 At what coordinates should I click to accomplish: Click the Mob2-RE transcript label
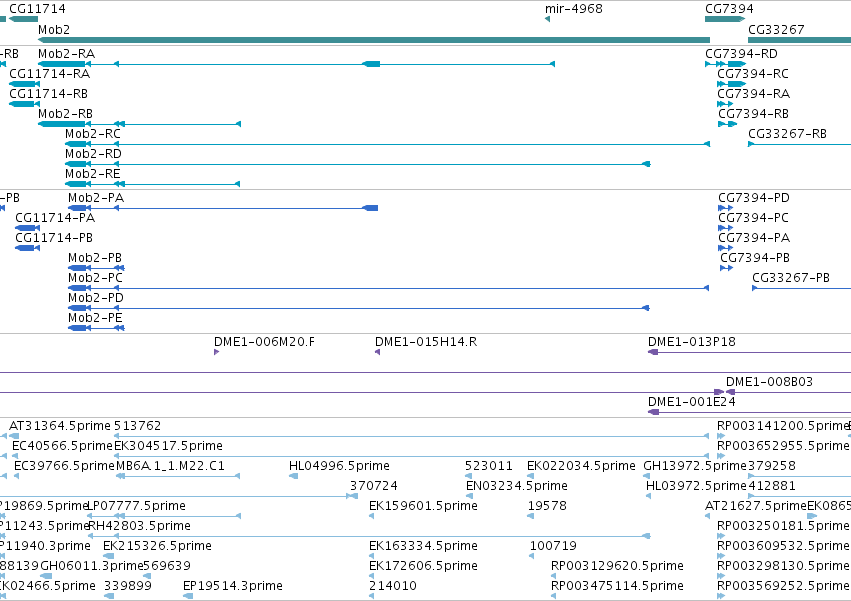(92, 174)
